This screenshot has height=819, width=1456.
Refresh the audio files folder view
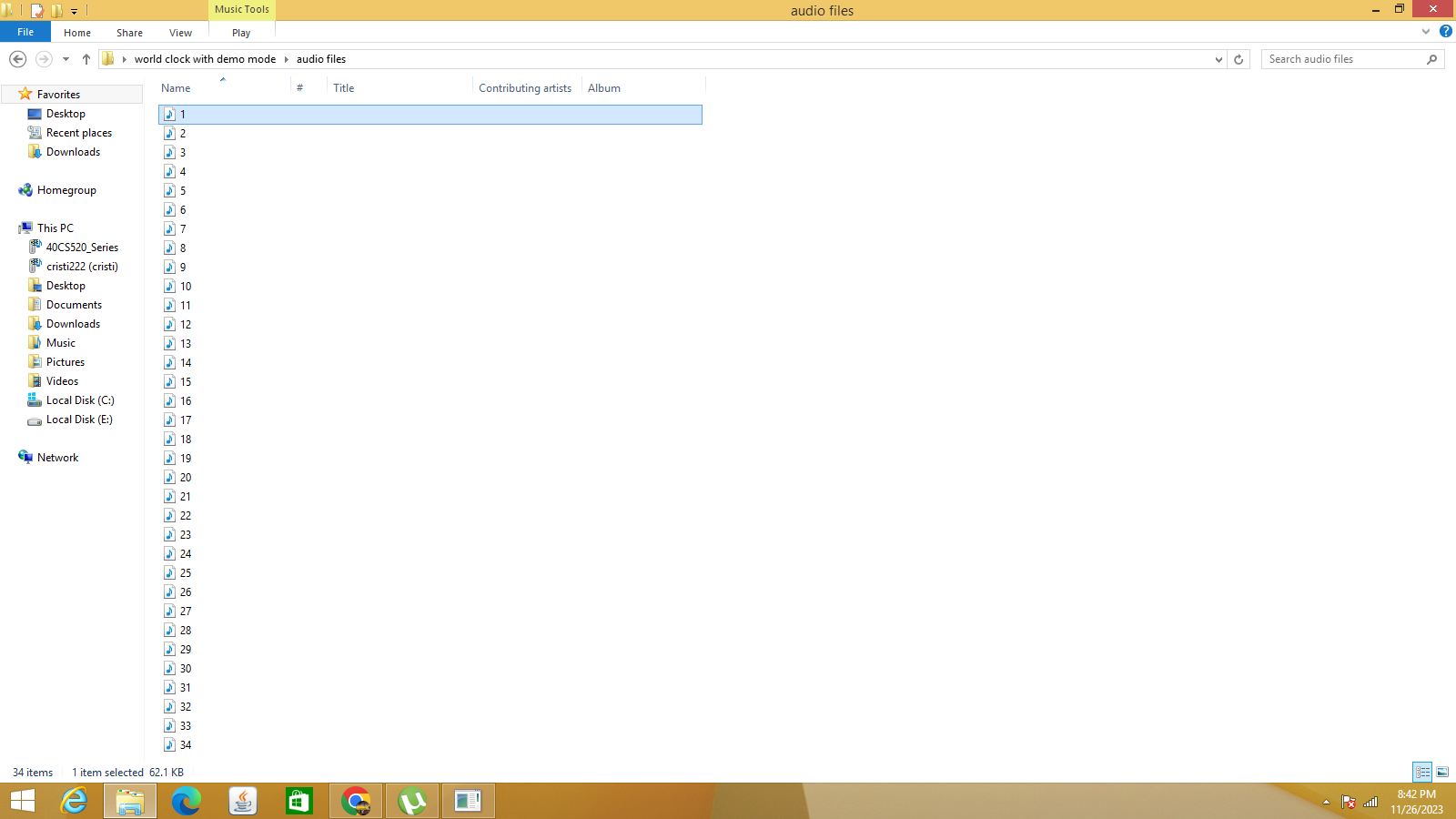click(1238, 58)
